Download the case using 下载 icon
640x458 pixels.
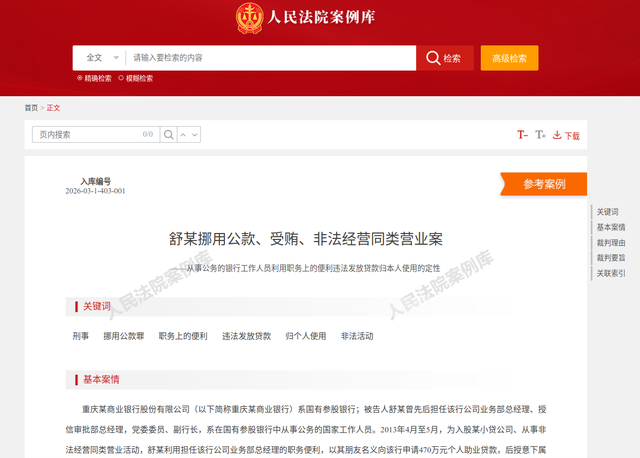click(x=566, y=135)
